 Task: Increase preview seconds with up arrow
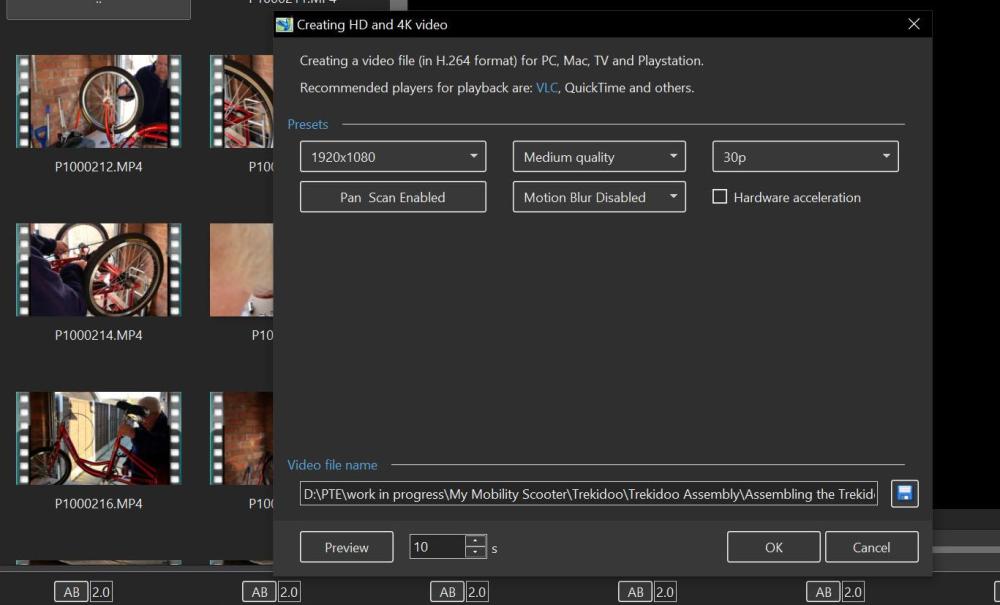pos(476,541)
